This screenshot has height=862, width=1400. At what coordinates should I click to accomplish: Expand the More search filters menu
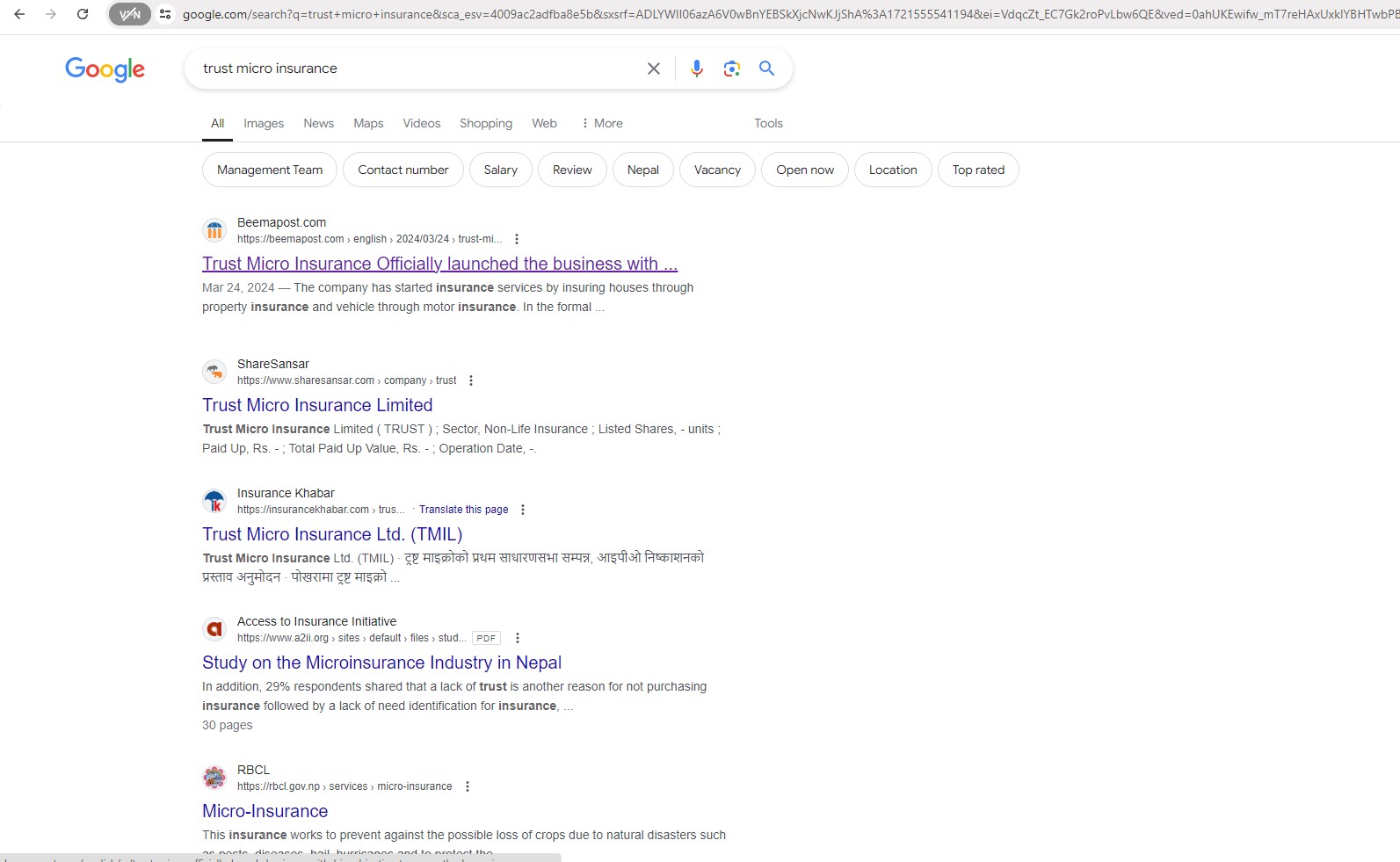(602, 123)
